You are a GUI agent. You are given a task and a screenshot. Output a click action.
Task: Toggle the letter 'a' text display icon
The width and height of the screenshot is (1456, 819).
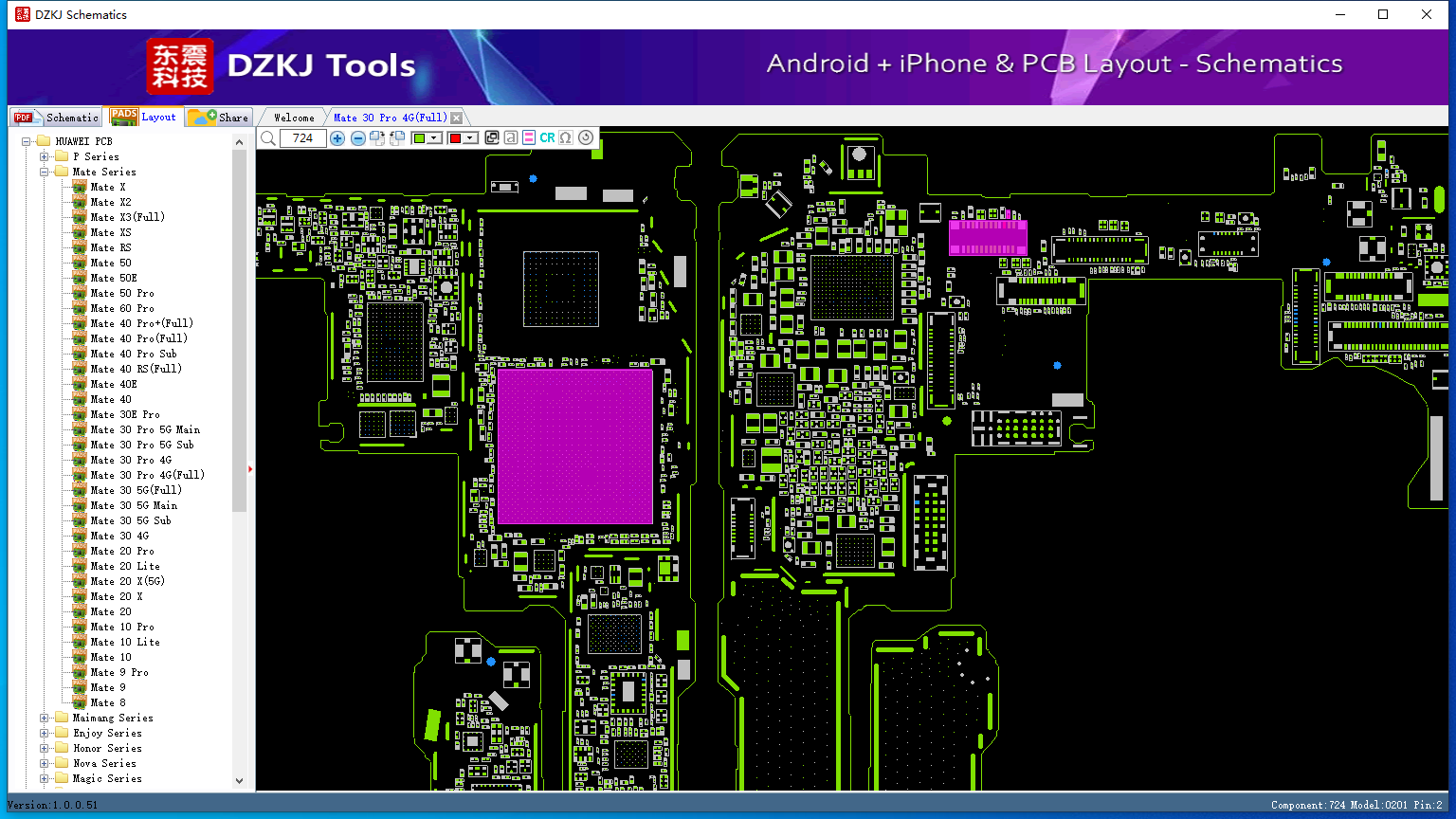point(511,138)
